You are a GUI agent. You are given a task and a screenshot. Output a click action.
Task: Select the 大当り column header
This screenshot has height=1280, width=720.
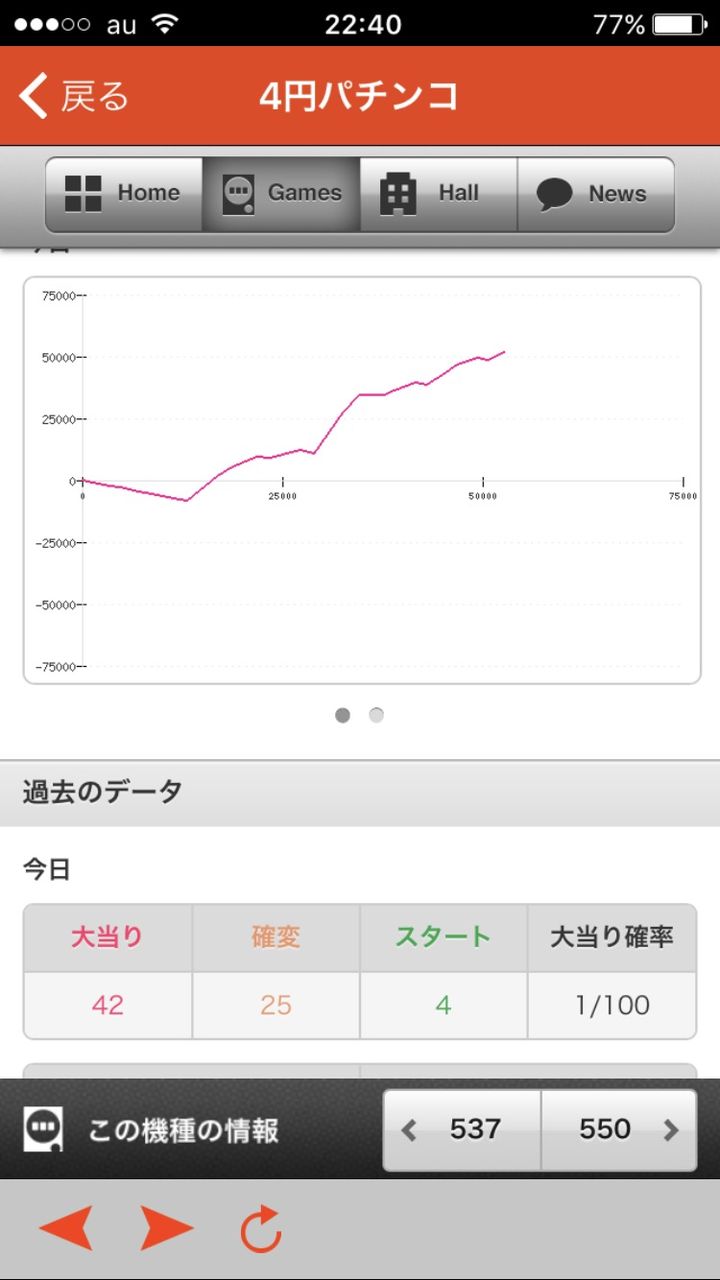(108, 938)
